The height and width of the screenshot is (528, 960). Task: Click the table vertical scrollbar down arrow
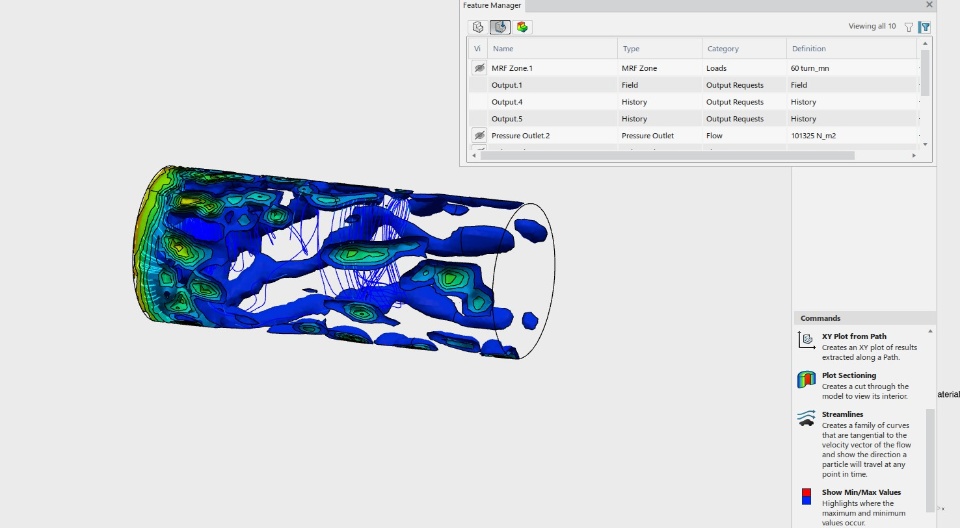(x=924, y=145)
